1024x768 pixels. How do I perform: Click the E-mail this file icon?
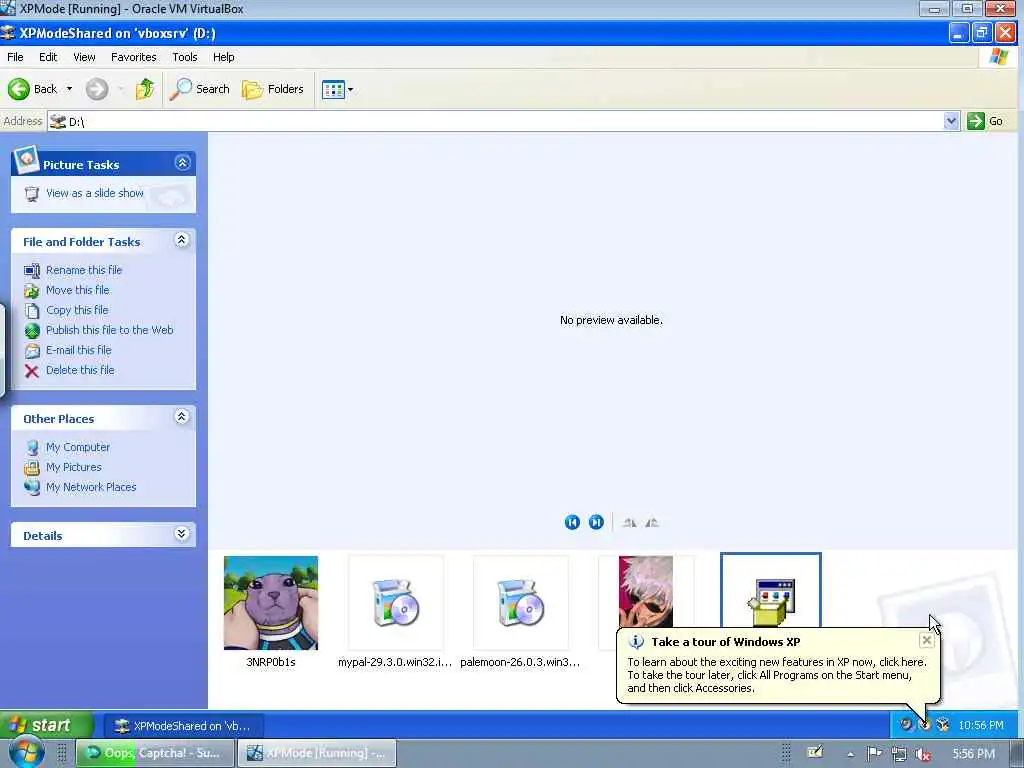(31, 351)
